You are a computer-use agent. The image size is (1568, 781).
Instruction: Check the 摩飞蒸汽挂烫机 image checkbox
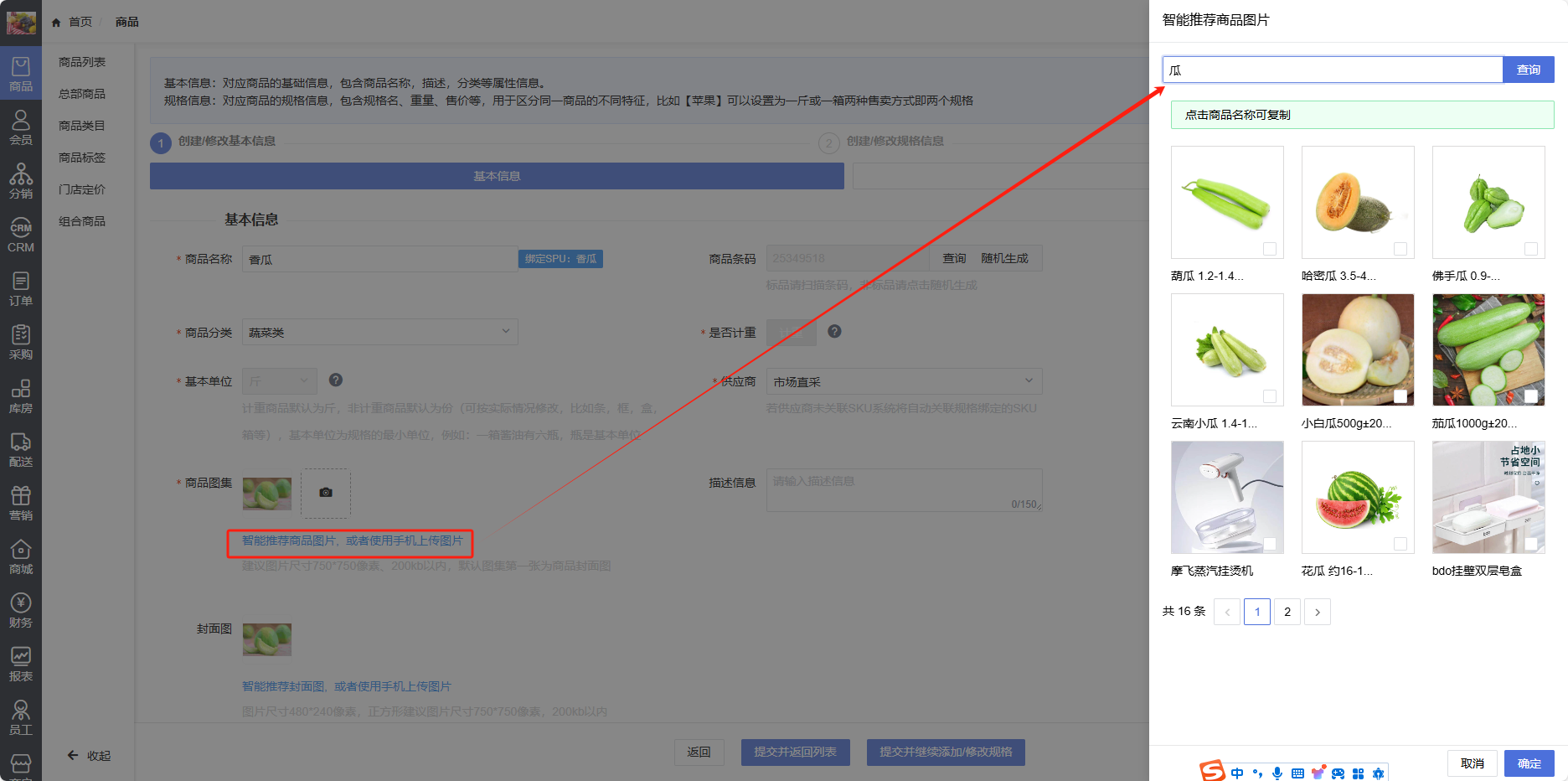pyautogui.click(x=1270, y=544)
